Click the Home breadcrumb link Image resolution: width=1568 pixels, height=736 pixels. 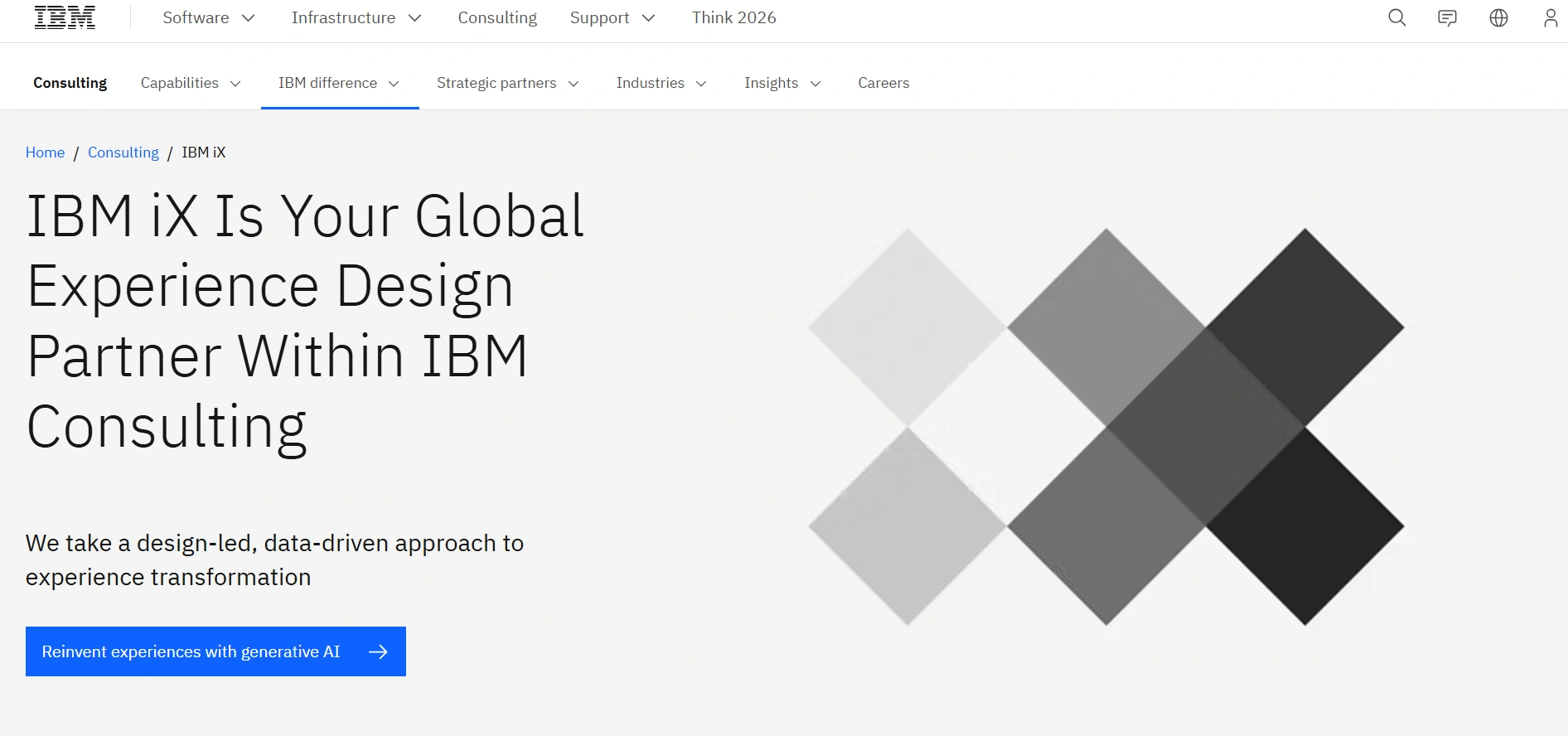pyautogui.click(x=45, y=153)
